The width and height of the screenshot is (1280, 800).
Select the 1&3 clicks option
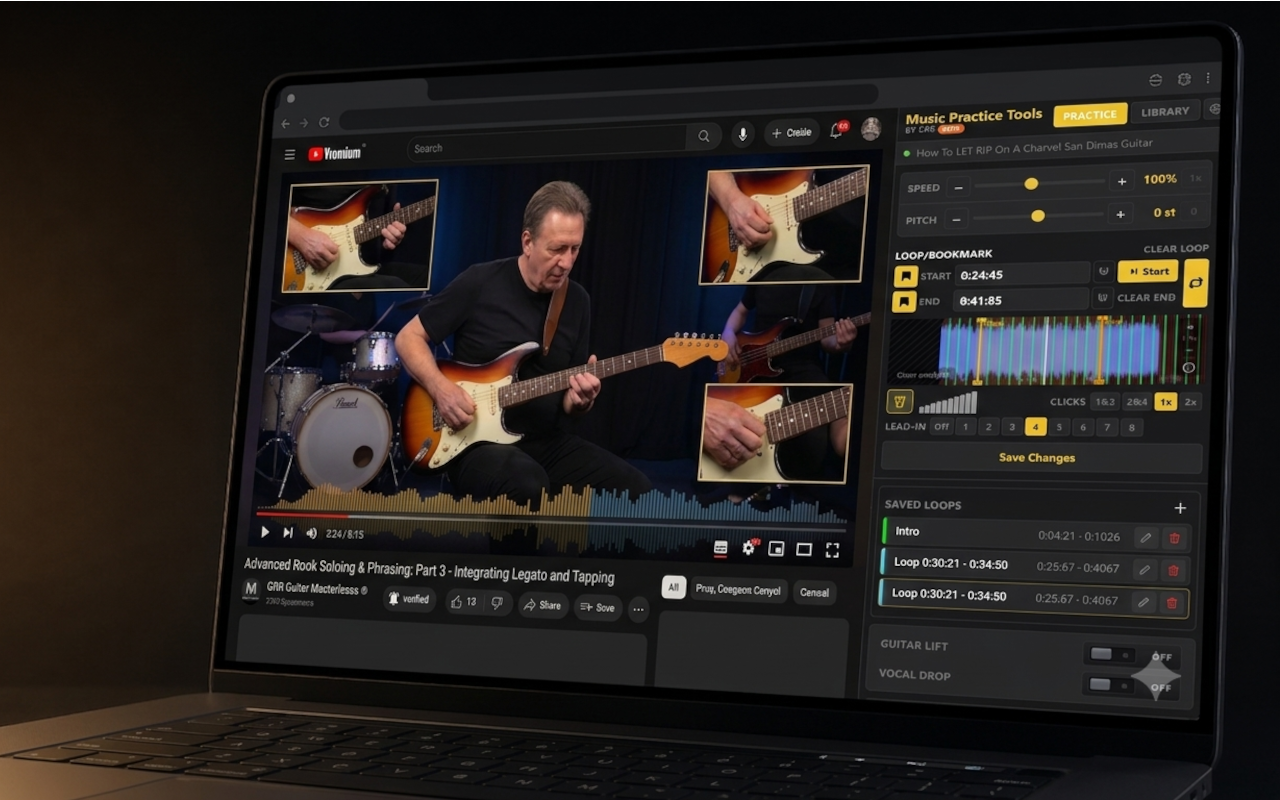(1104, 402)
